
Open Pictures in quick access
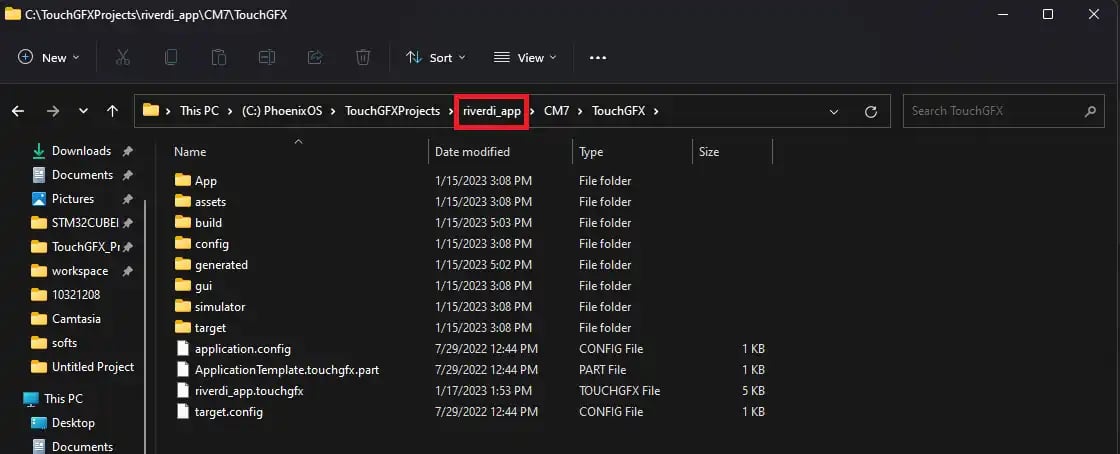pos(72,198)
